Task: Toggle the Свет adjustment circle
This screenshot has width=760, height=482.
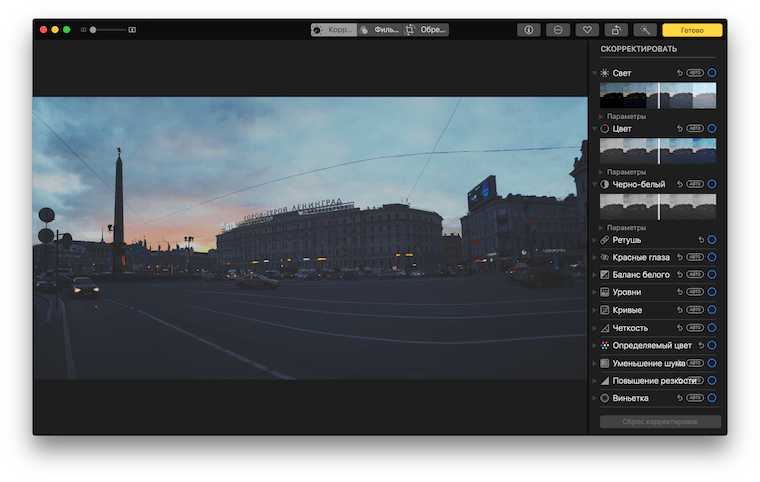Action: [x=712, y=73]
